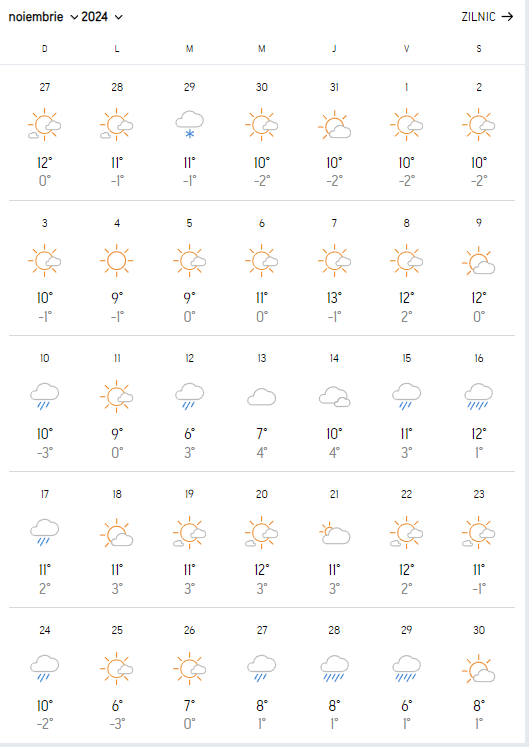
Task: Select the cloudy icon on November 13
Action: [x=262, y=397]
